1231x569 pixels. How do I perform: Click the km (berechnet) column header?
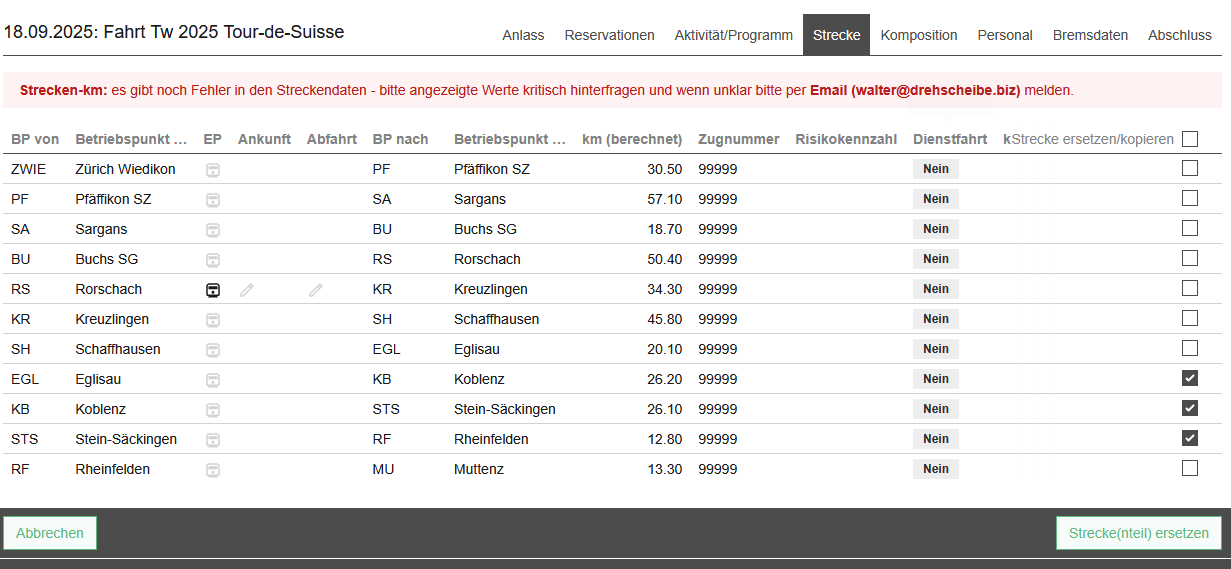(631, 139)
